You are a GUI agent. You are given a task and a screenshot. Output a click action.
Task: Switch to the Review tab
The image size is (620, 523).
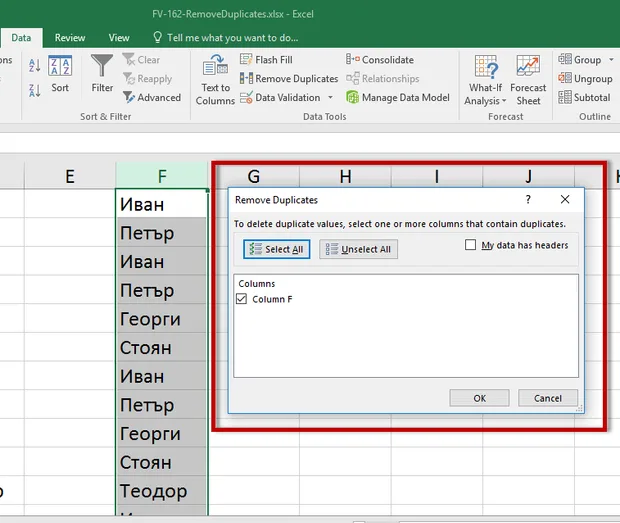(x=70, y=38)
